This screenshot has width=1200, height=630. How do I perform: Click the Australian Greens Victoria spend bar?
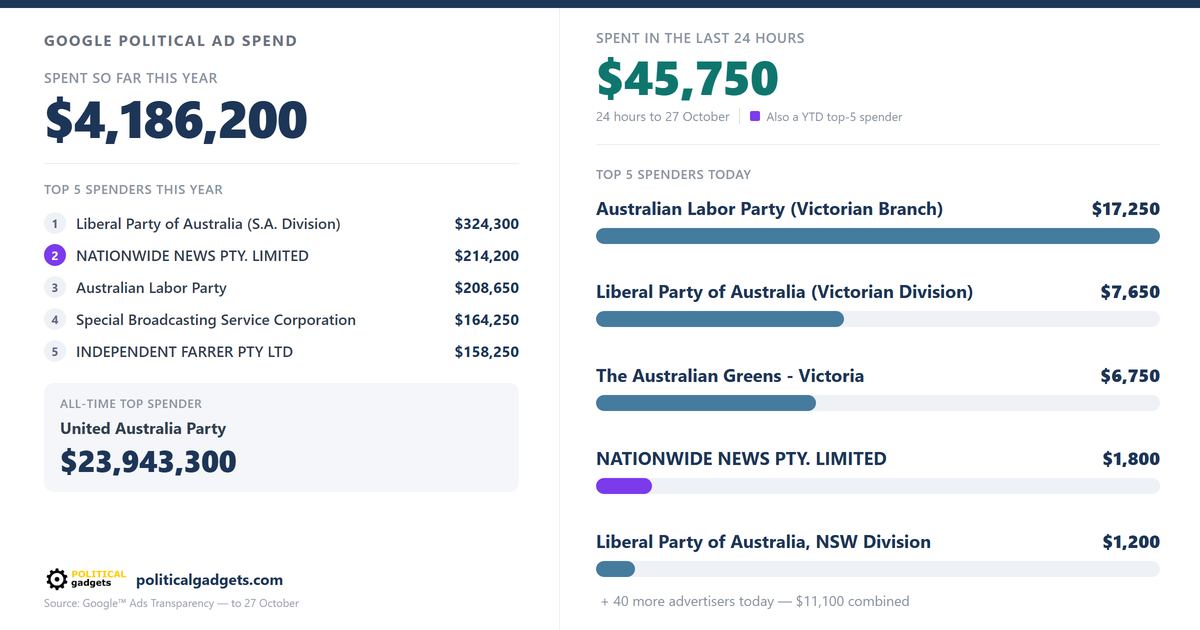[x=706, y=402]
